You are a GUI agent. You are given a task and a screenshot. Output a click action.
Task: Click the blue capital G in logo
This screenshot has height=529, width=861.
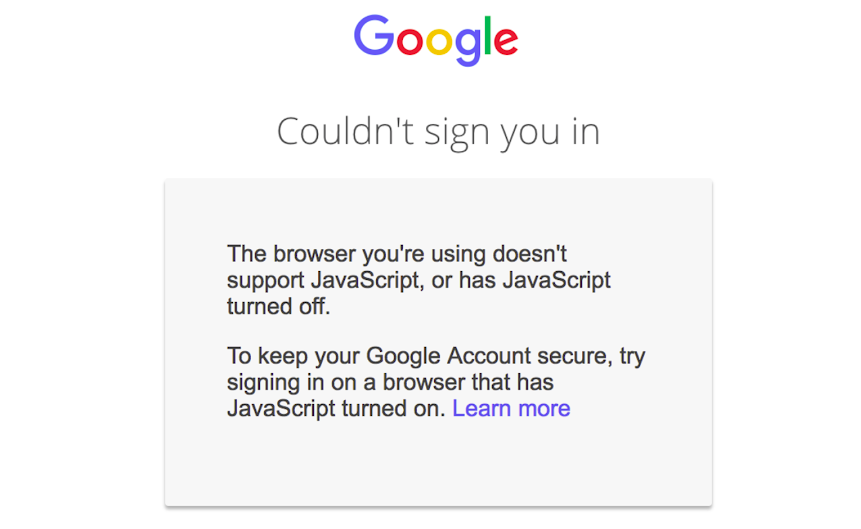(x=374, y=35)
